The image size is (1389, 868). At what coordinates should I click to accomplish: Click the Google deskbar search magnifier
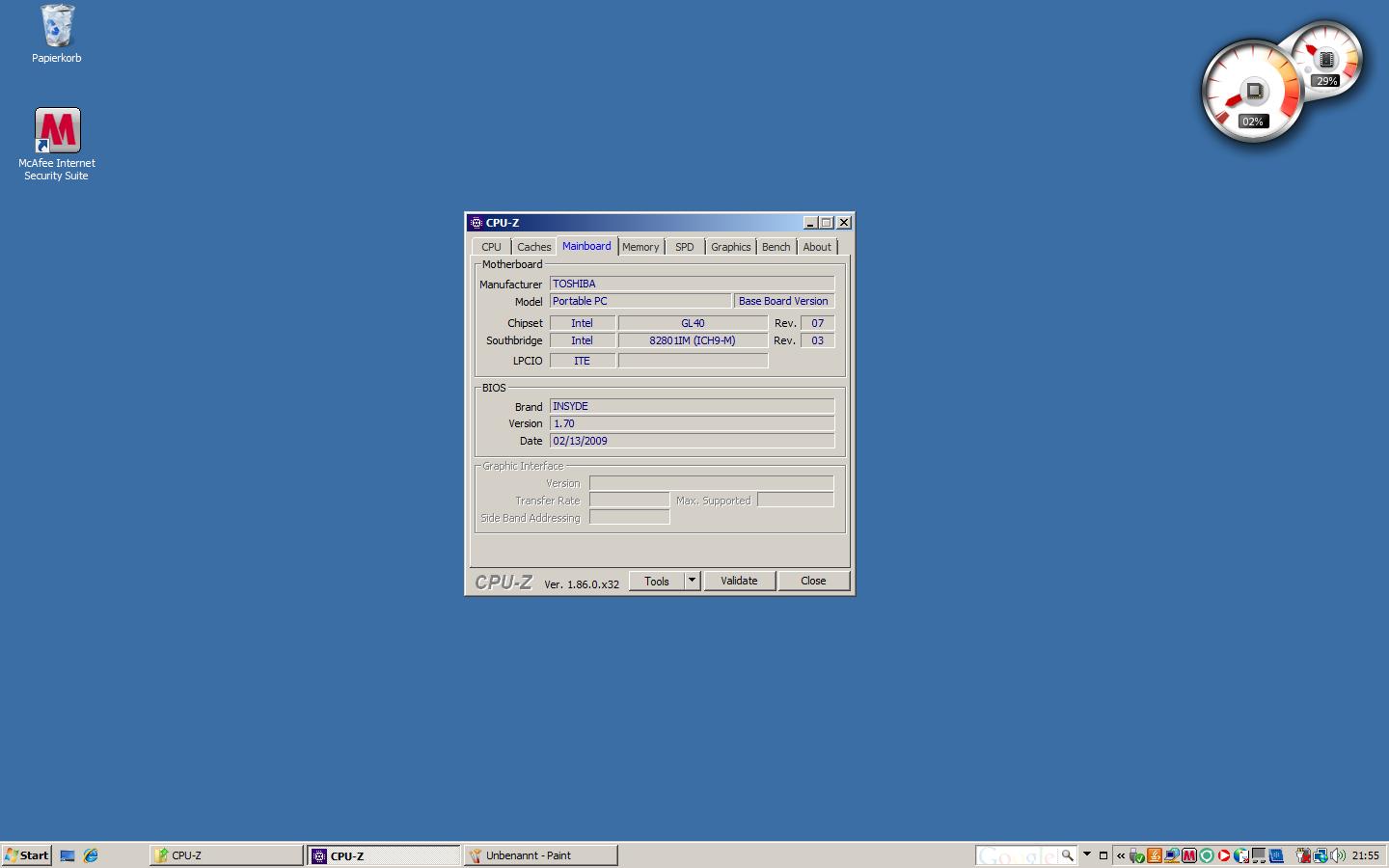[1067, 855]
